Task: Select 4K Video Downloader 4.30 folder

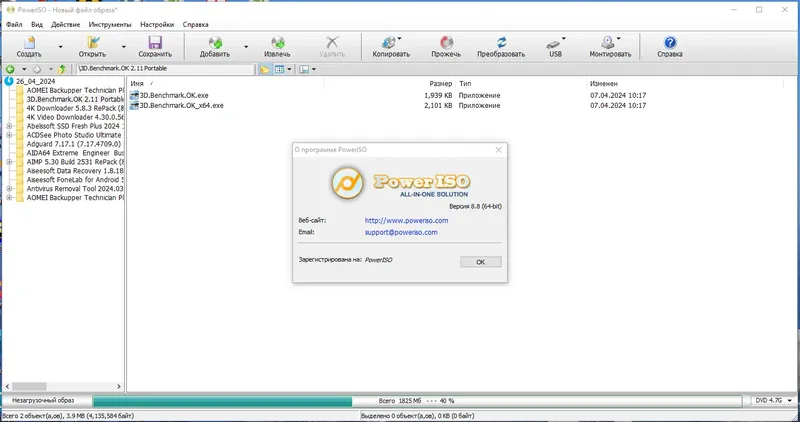Action: click(75, 117)
